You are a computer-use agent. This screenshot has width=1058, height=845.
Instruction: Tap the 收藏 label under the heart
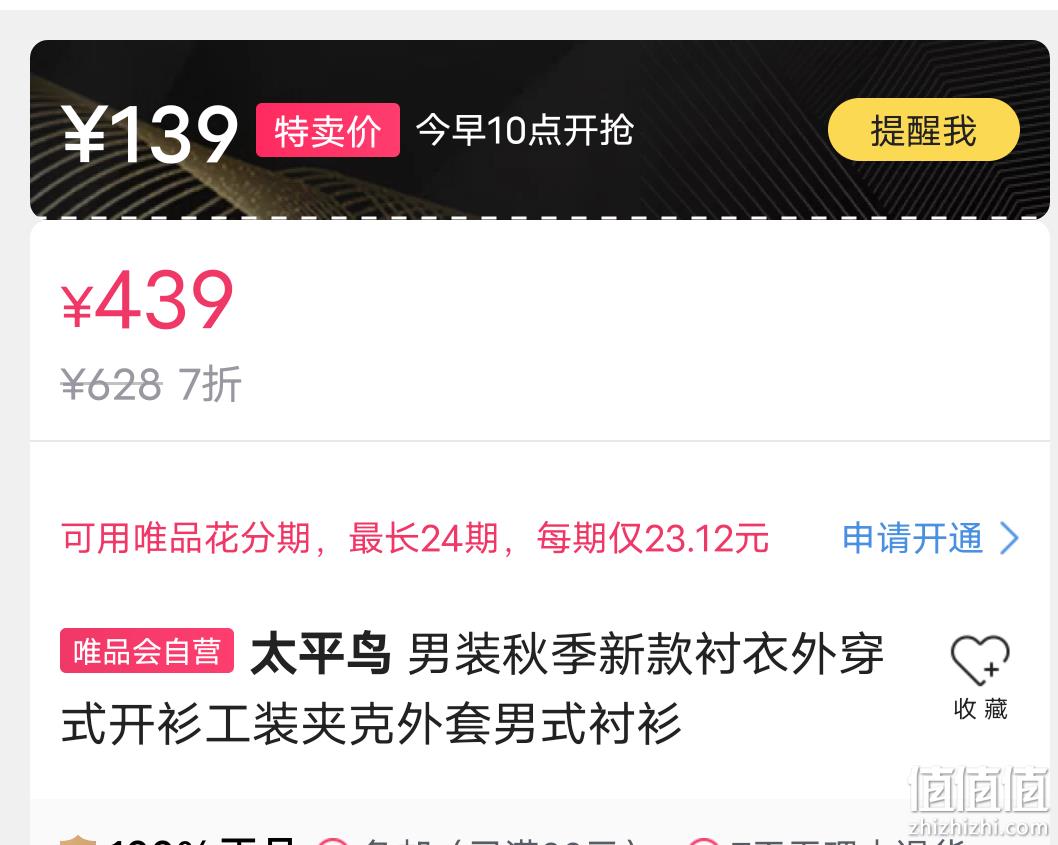(x=980, y=709)
